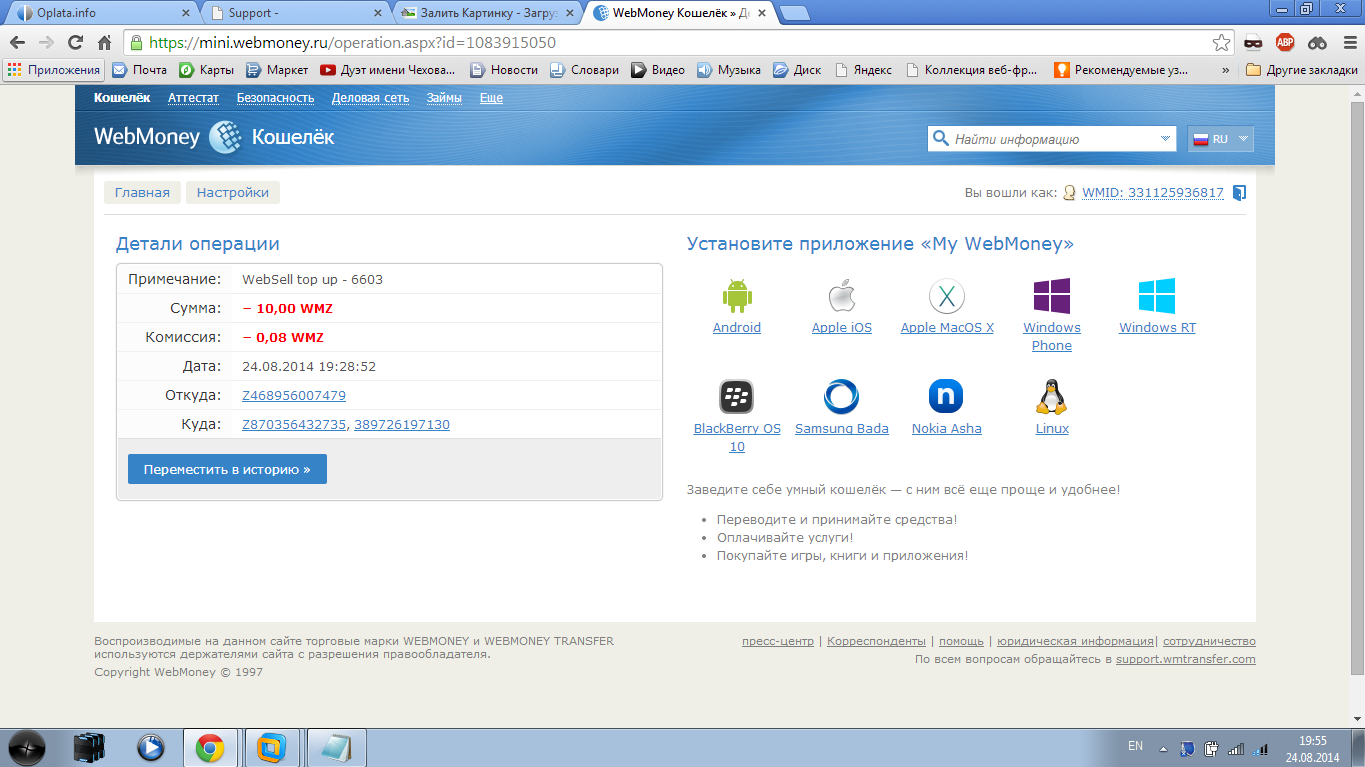This screenshot has height=767, width=1365.
Task: Open the Adblock Plus extension icon
Action: [1285, 43]
